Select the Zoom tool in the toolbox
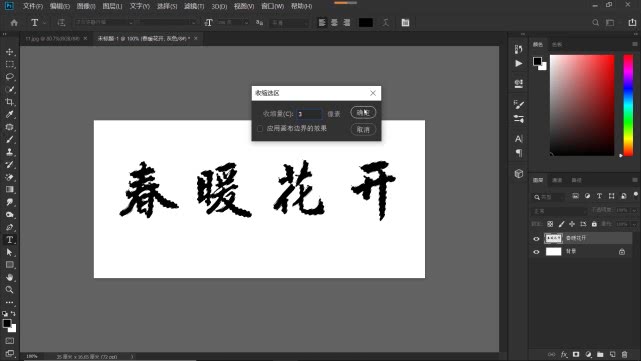 point(9,290)
